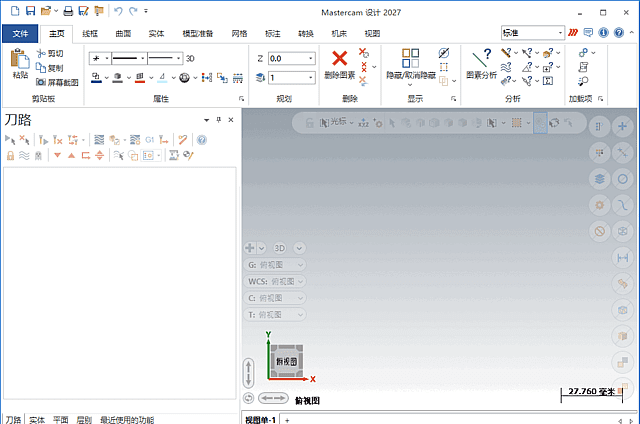Open the 标准 selection combo box
The image size is (640, 424).
[533, 33]
